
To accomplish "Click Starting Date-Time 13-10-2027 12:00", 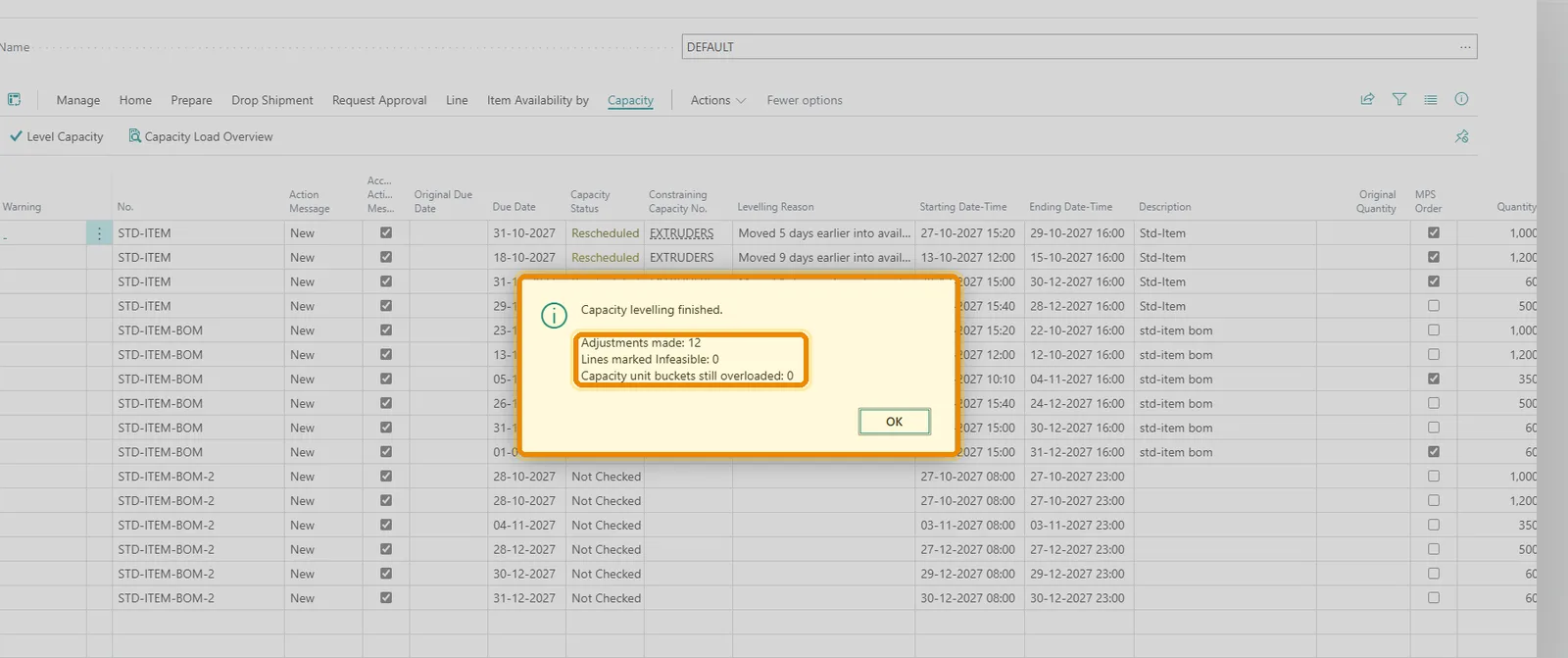I will click(x=967, y=258).
